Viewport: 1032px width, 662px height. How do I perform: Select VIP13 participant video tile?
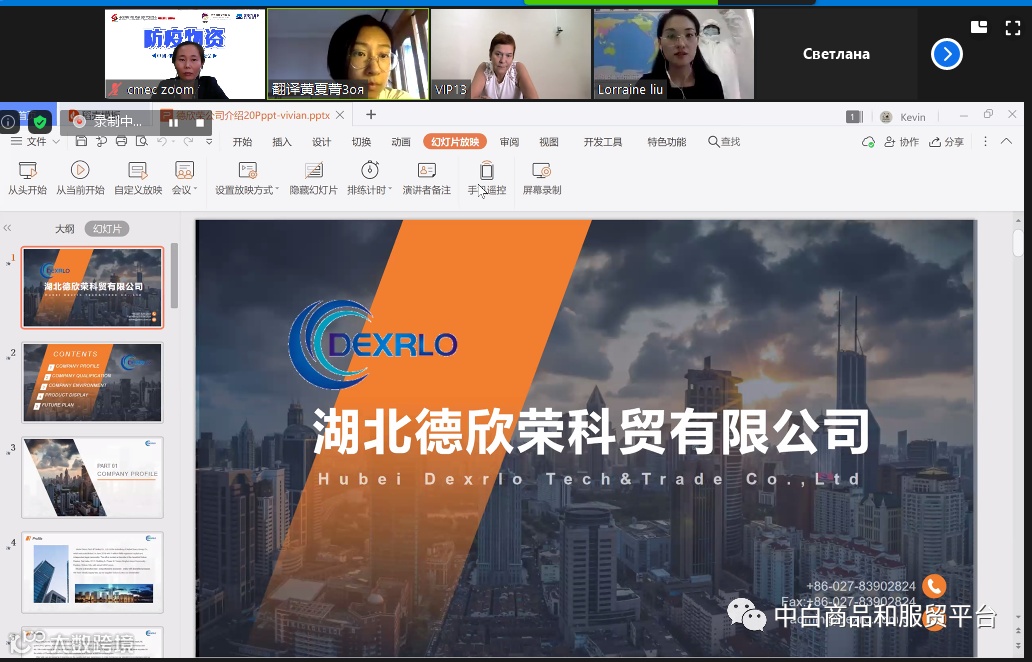point(511,54)
